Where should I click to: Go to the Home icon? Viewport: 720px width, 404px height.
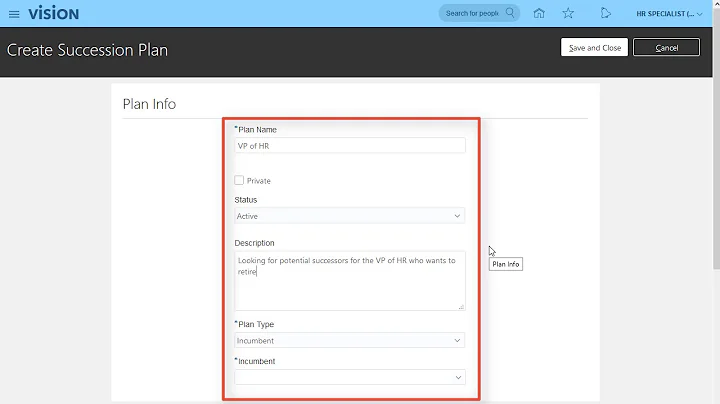(x=539, y=13)
